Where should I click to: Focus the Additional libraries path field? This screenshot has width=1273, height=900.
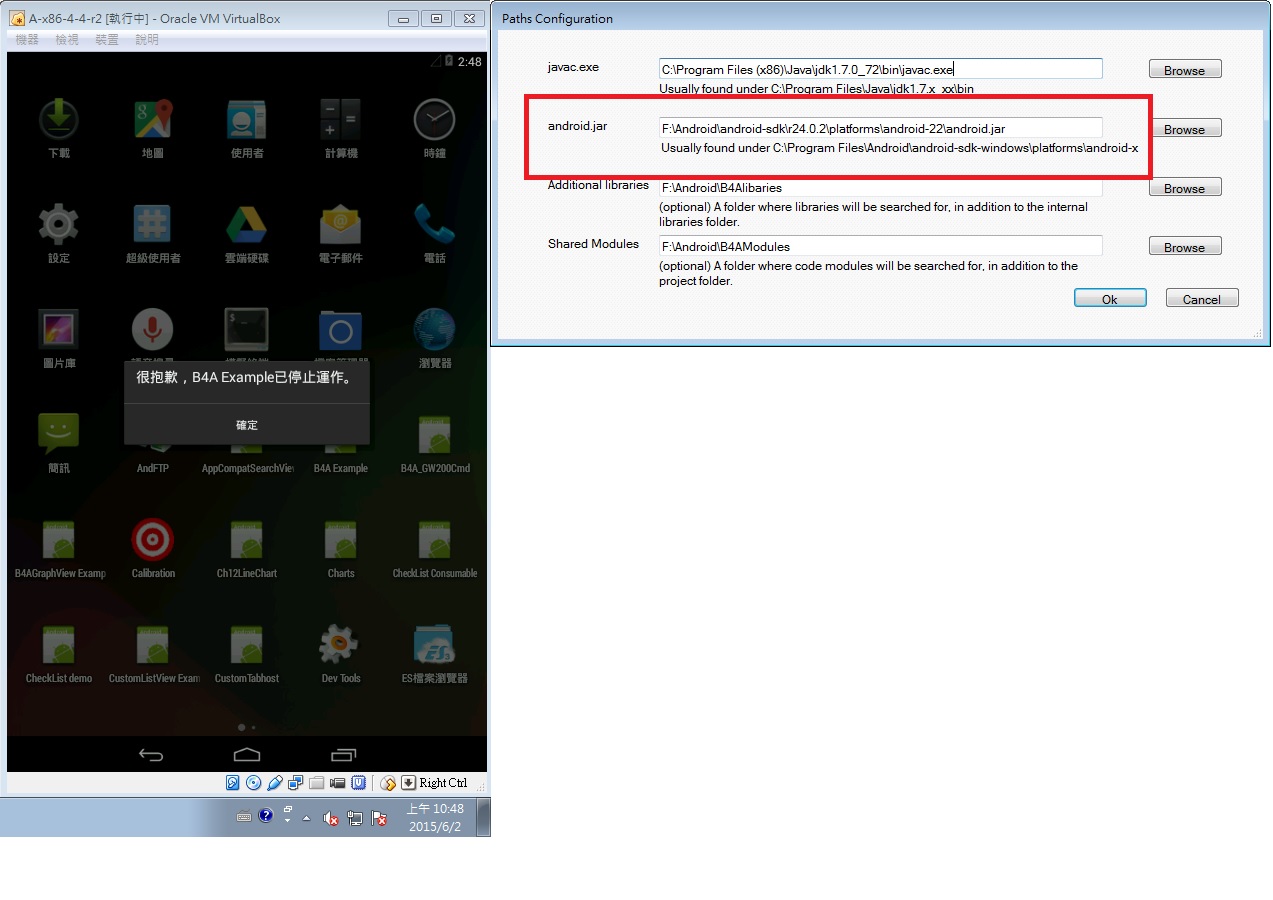[880, 187]
